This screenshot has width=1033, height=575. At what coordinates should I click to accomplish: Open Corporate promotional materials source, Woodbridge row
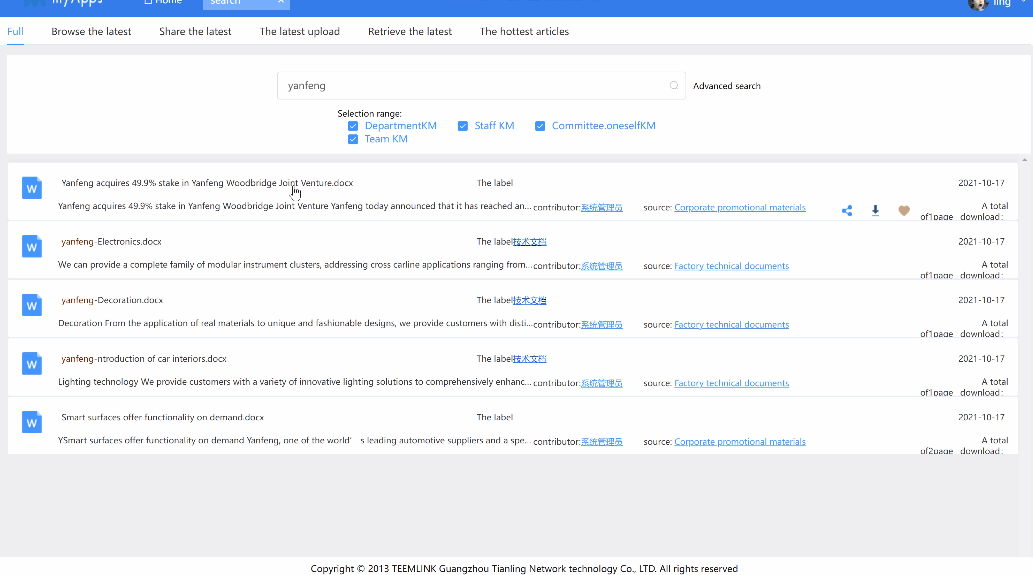point(740,207)
